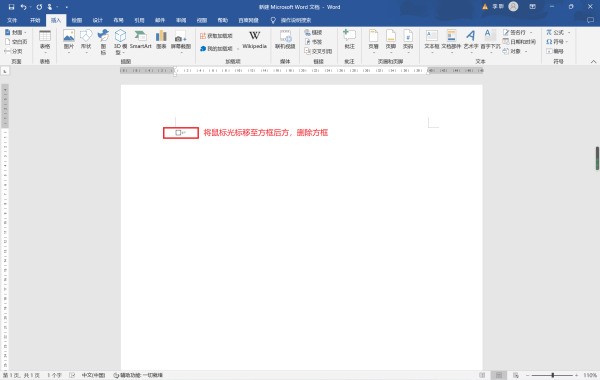Open the Header (页眉) dropdown
This screenshot has height=380, width=600.
(373, 41)
